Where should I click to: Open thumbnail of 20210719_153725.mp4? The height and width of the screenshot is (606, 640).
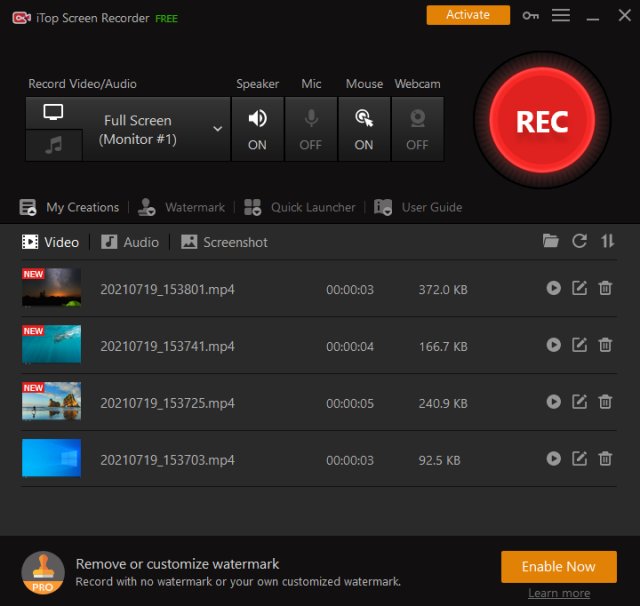coord(51,401)
